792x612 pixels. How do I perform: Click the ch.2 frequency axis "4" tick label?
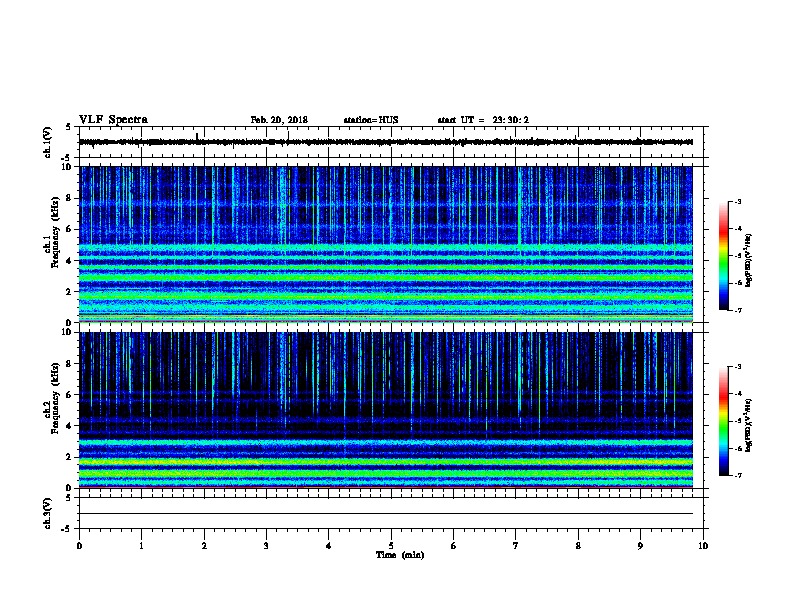tap(69, 426)
